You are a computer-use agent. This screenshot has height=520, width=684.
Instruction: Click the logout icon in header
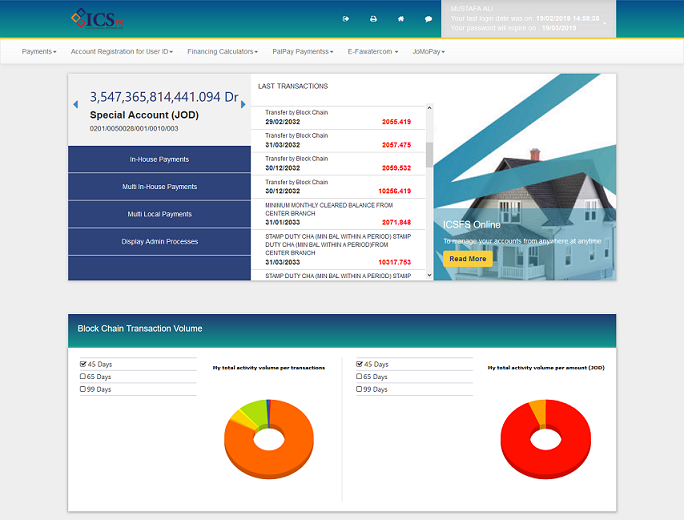coord(345,19)
